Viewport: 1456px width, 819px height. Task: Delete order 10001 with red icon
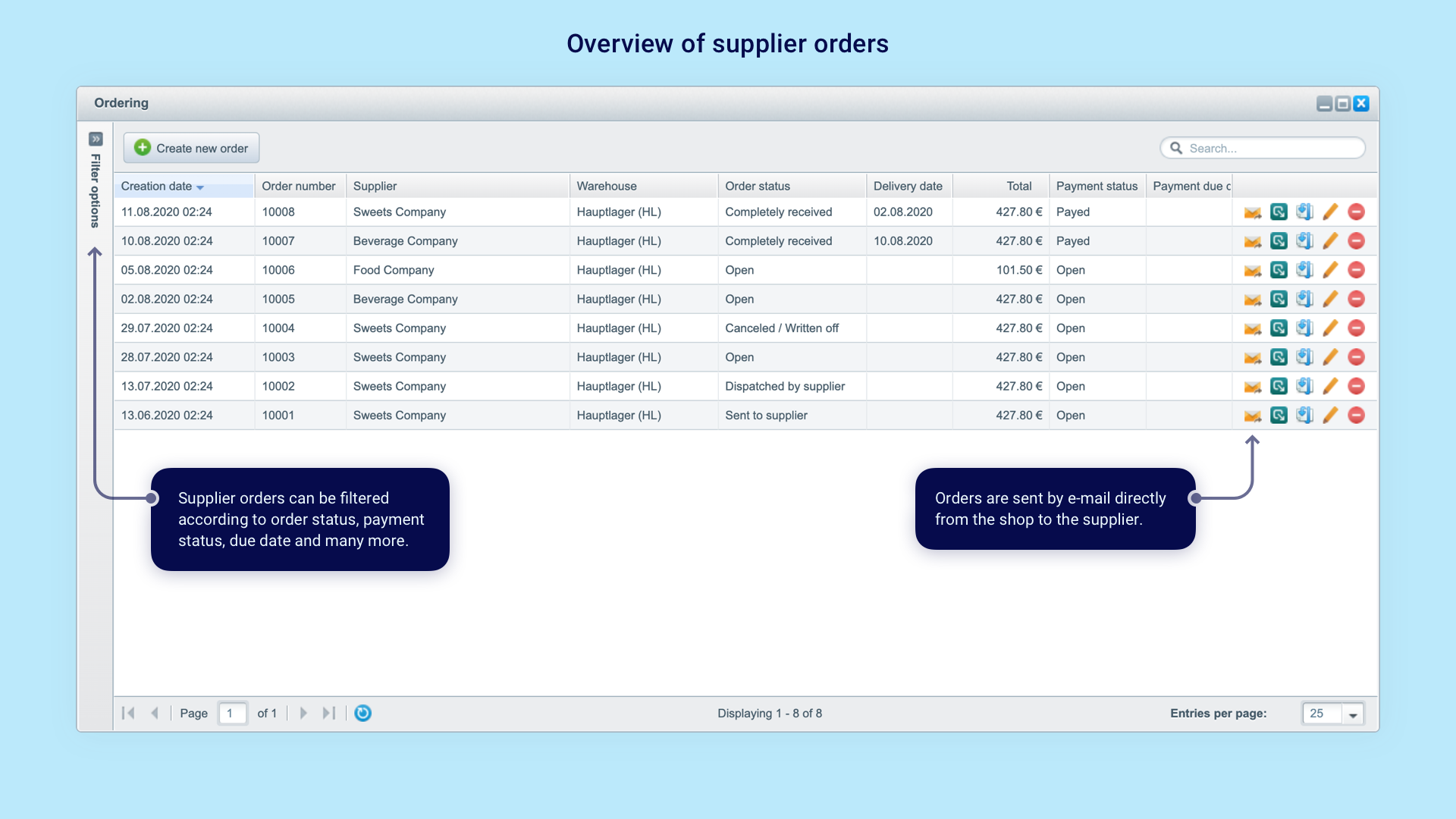point(1357,416)
